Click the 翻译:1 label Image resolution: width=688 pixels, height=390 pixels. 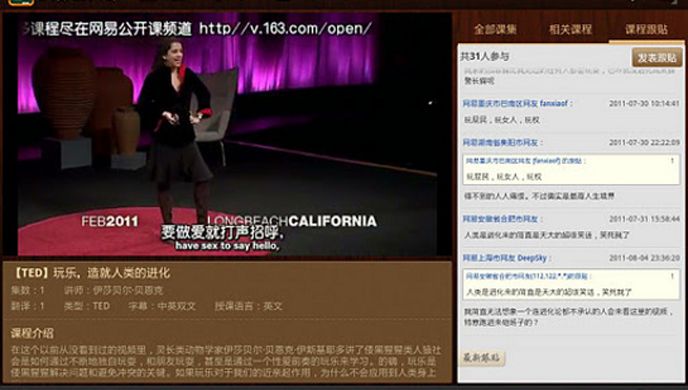pyautogui.click(x=28, y=306)
